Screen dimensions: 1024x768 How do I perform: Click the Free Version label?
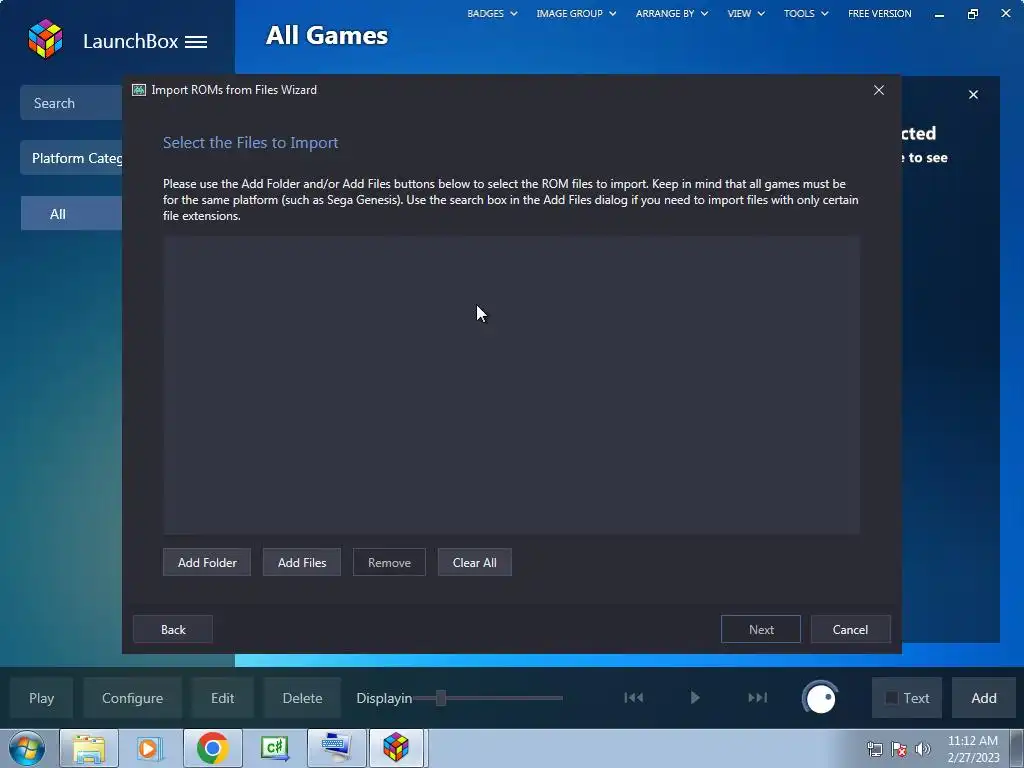click(x=879, y=13)
